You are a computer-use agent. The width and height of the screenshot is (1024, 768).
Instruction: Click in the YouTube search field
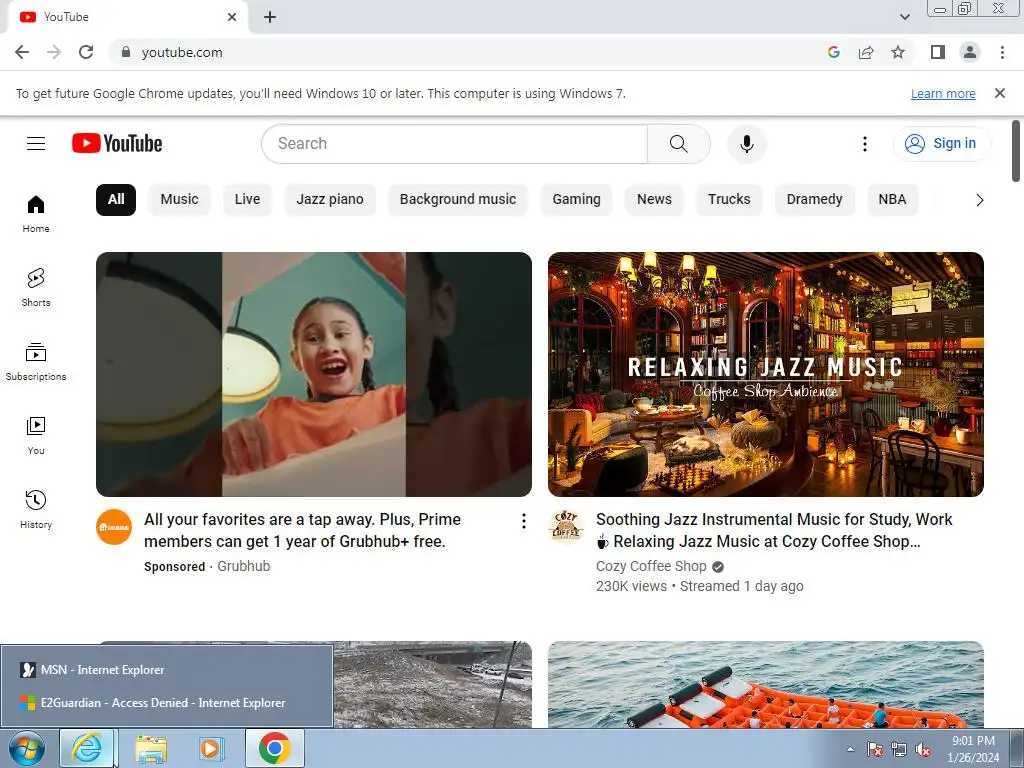click(455, 144)
